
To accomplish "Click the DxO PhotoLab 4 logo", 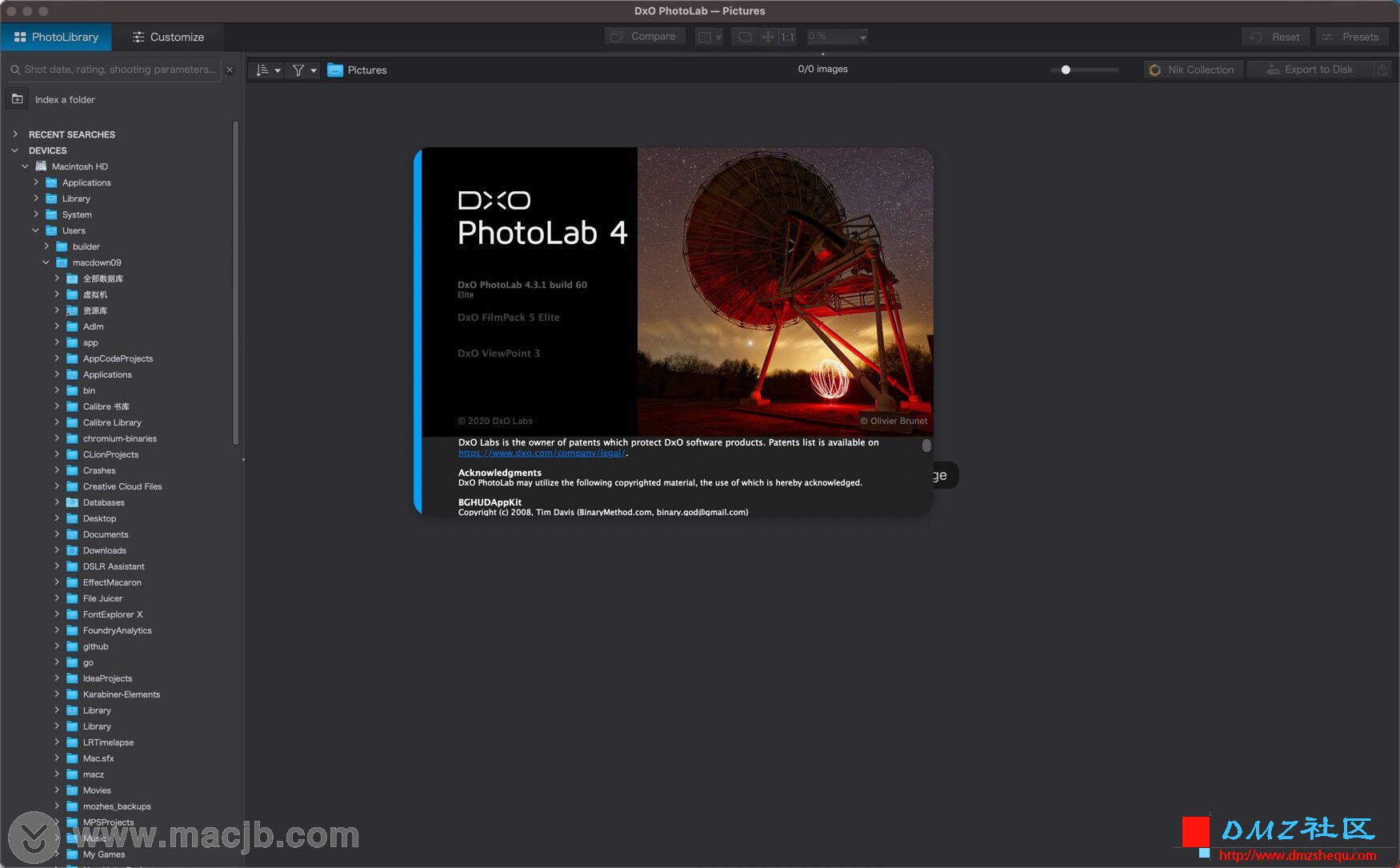I will coord(542,218).
